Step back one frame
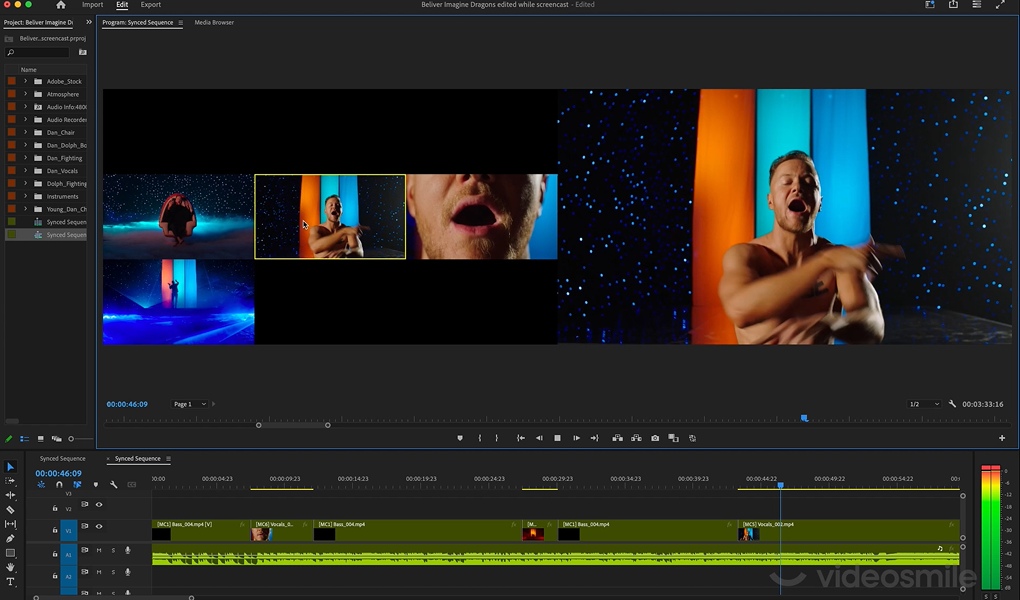1020x600 pixels. coord(539,438)
